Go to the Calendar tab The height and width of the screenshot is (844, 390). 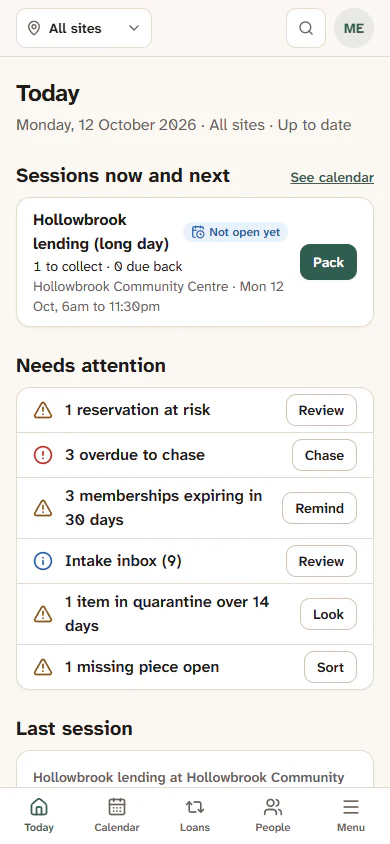pyautogui.click(x=117, y=815)
